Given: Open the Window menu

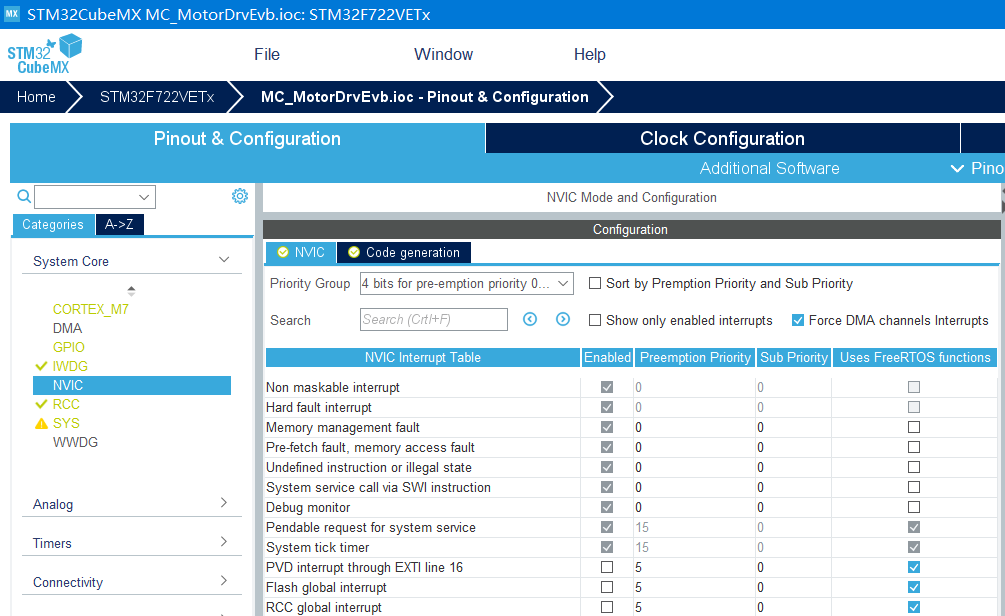Looking at the screenshot, I should 444,54.
